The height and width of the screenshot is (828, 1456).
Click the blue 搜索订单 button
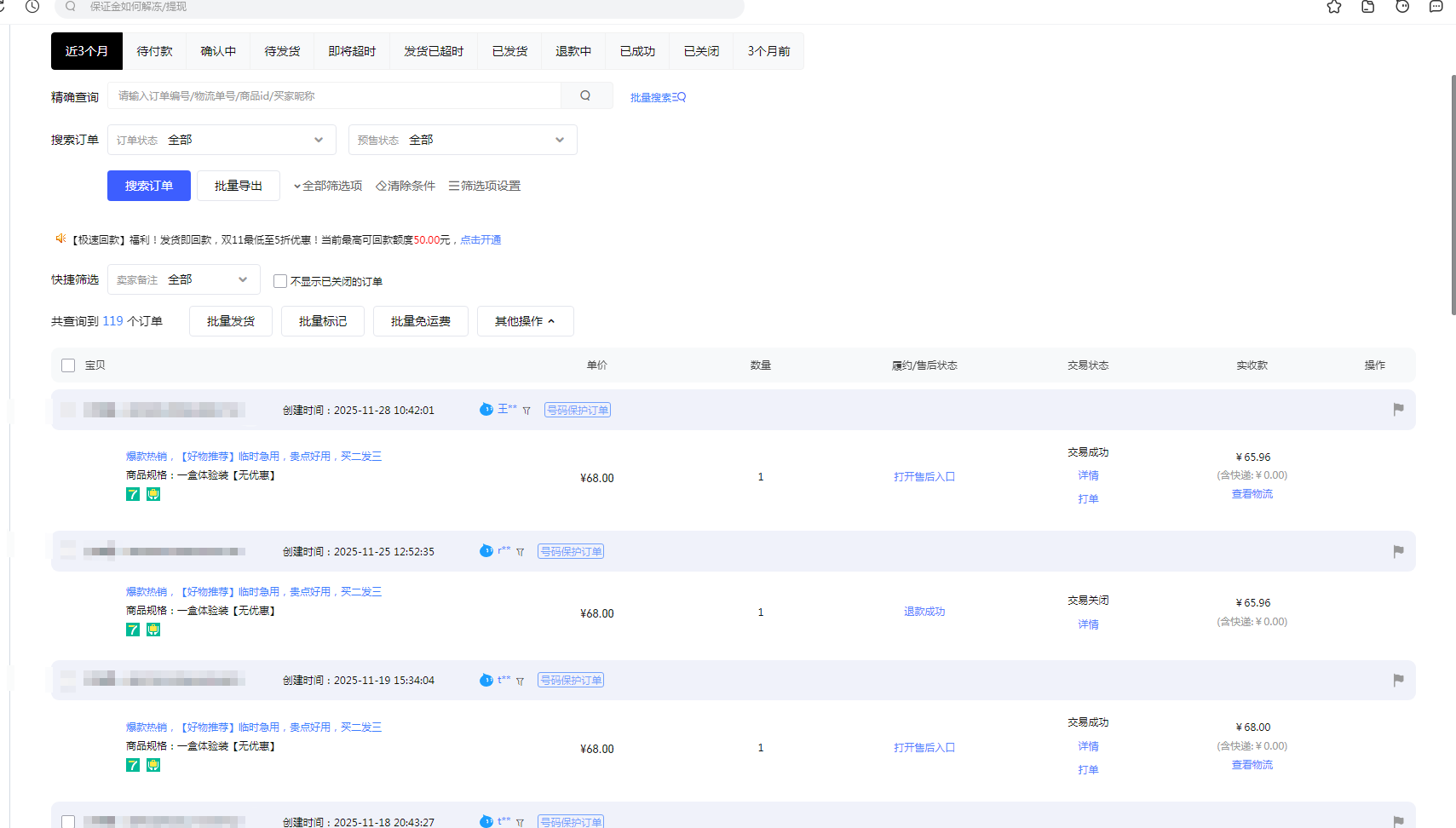coord(149,186)
